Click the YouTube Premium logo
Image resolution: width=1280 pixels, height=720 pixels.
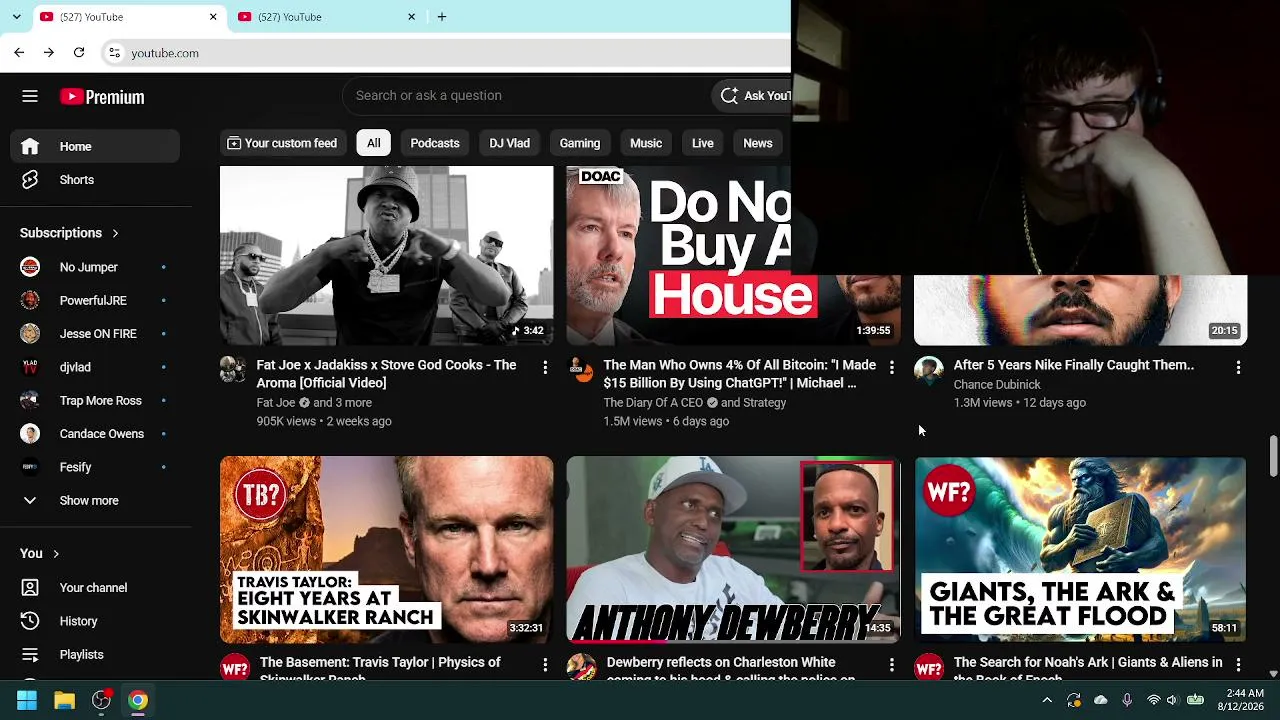point(102,97)
